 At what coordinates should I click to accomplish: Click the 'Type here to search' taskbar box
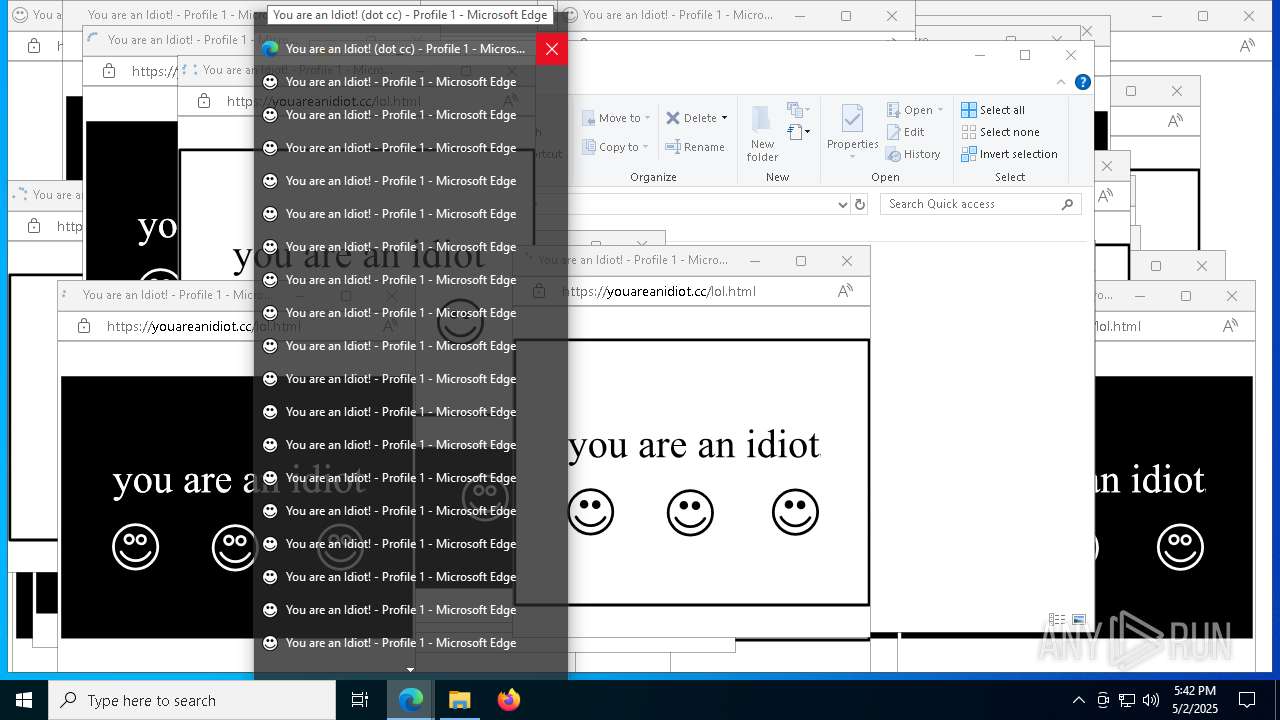tap(192, 700)
